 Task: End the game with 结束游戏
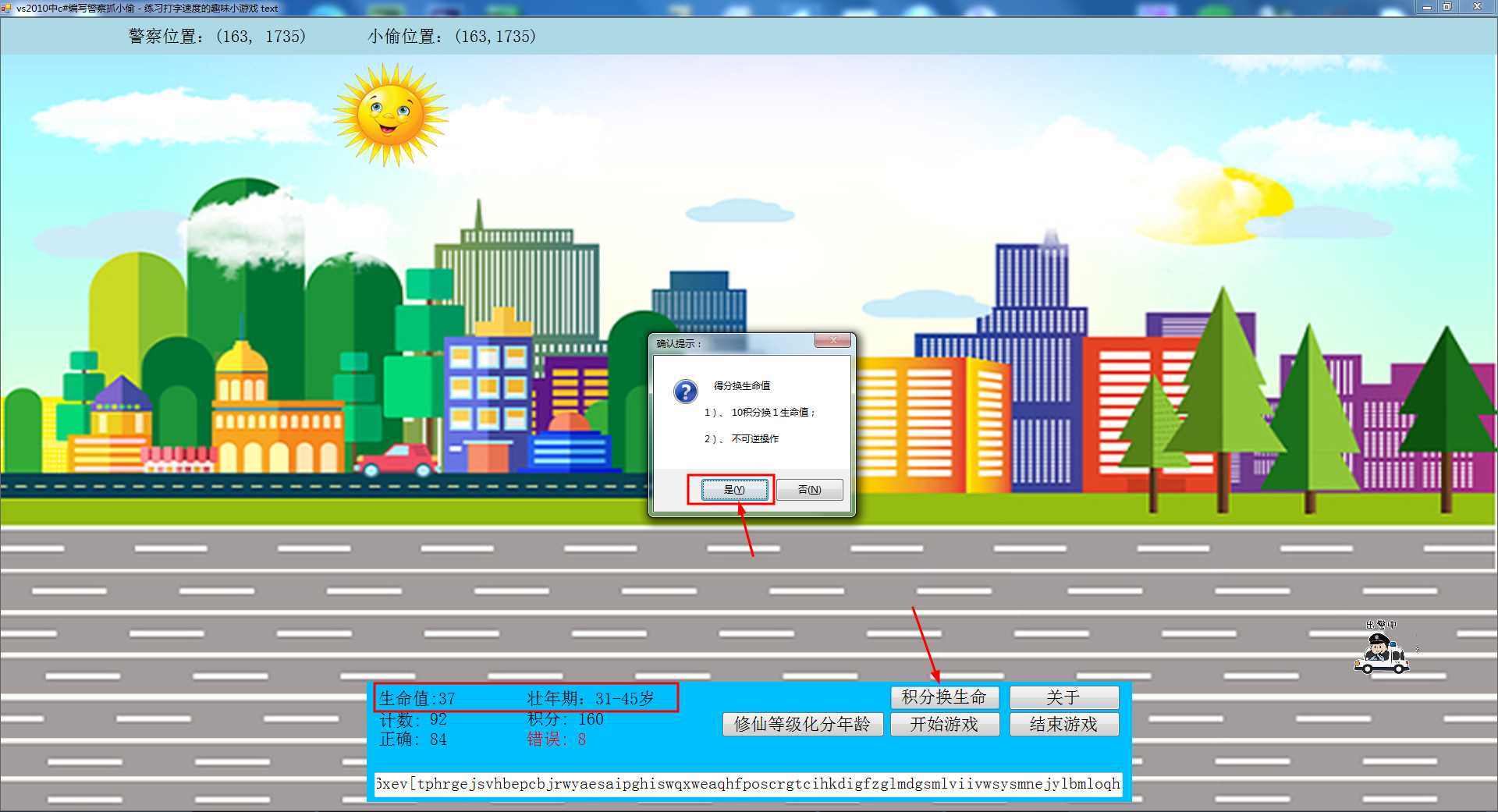(1063, 724)
